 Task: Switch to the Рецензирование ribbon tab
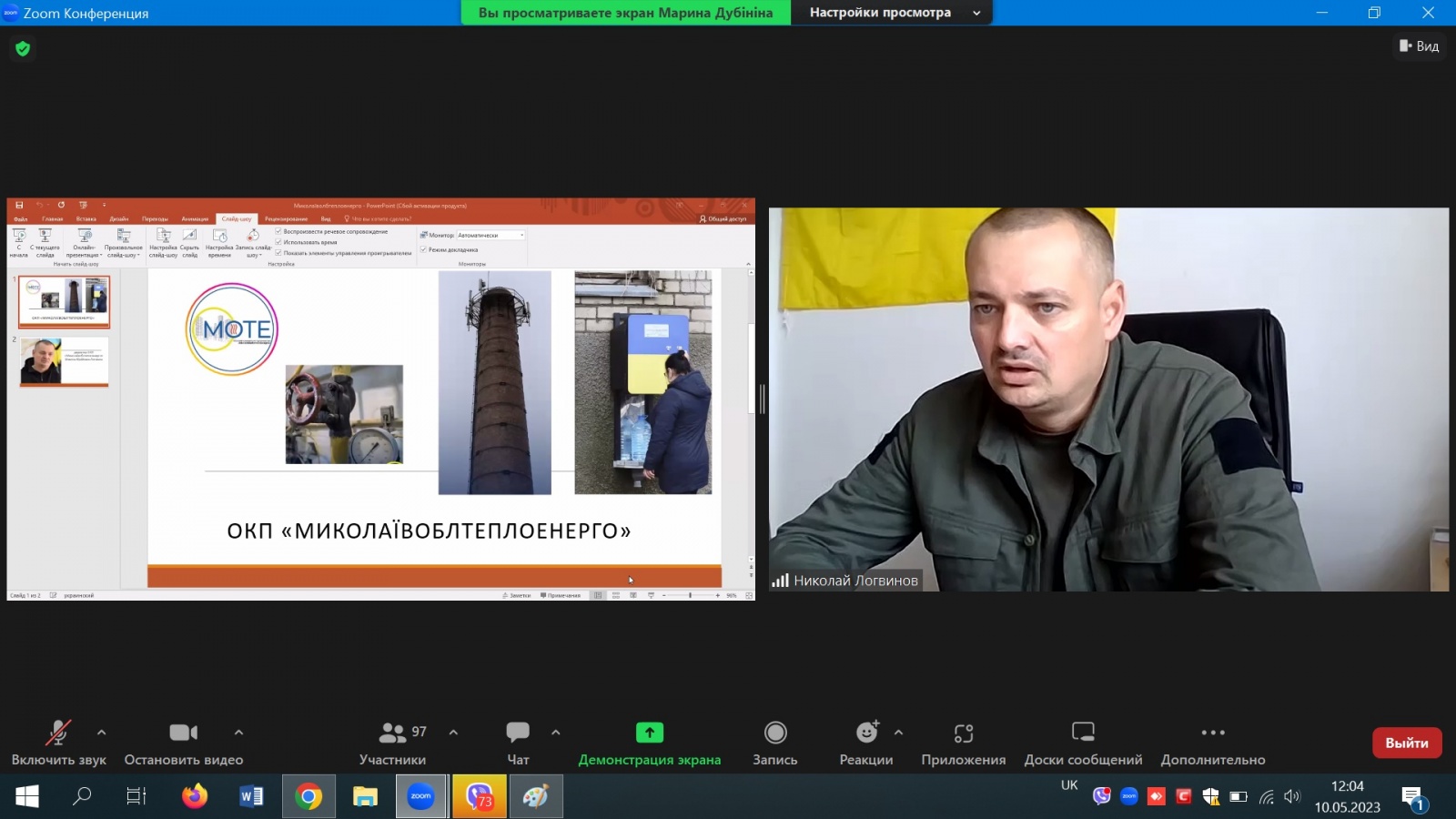(x=286, y=219)
